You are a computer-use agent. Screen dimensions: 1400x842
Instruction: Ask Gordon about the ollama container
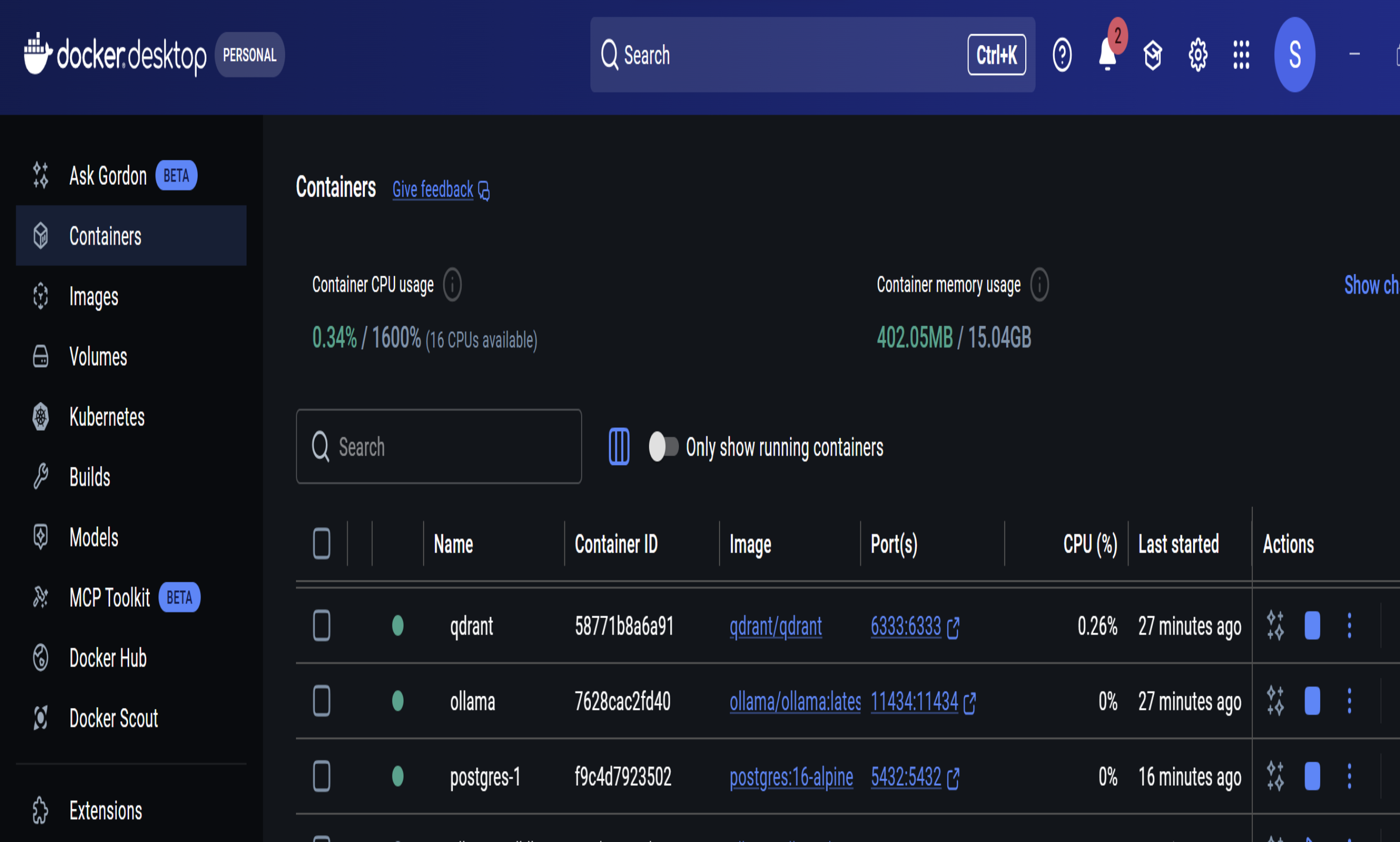(1275, 701)
